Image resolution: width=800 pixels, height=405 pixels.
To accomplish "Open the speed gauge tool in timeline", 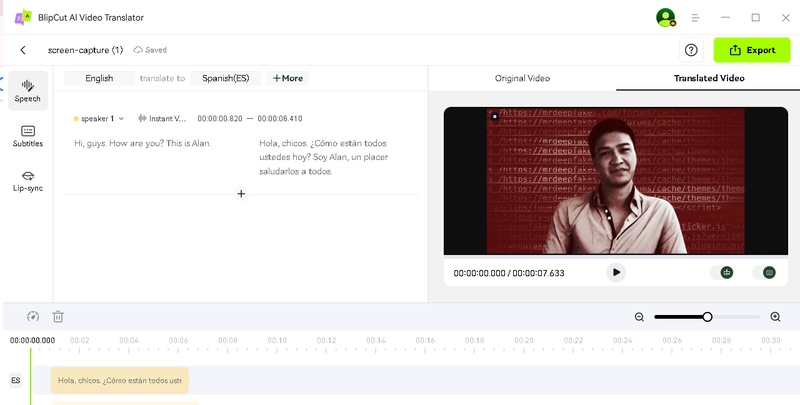I will pos(33,316).
